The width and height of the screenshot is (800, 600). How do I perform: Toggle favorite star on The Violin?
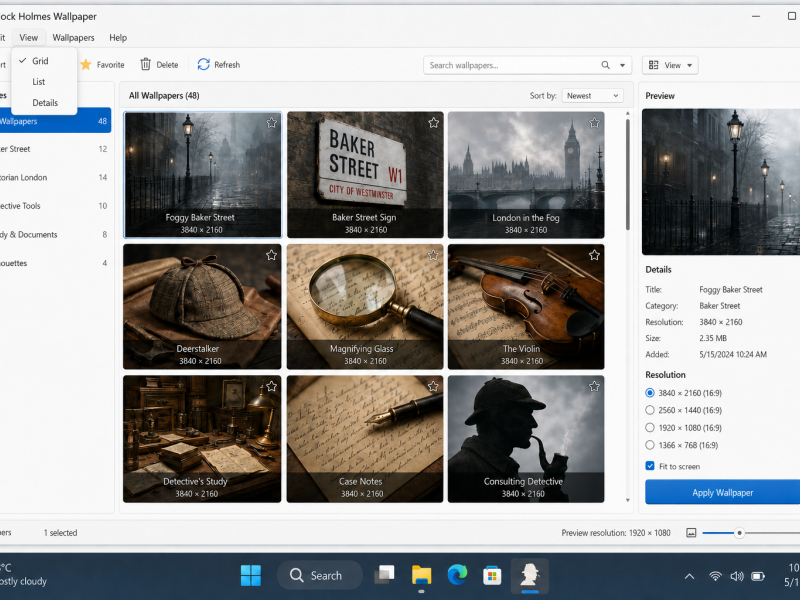click(594, 255)
